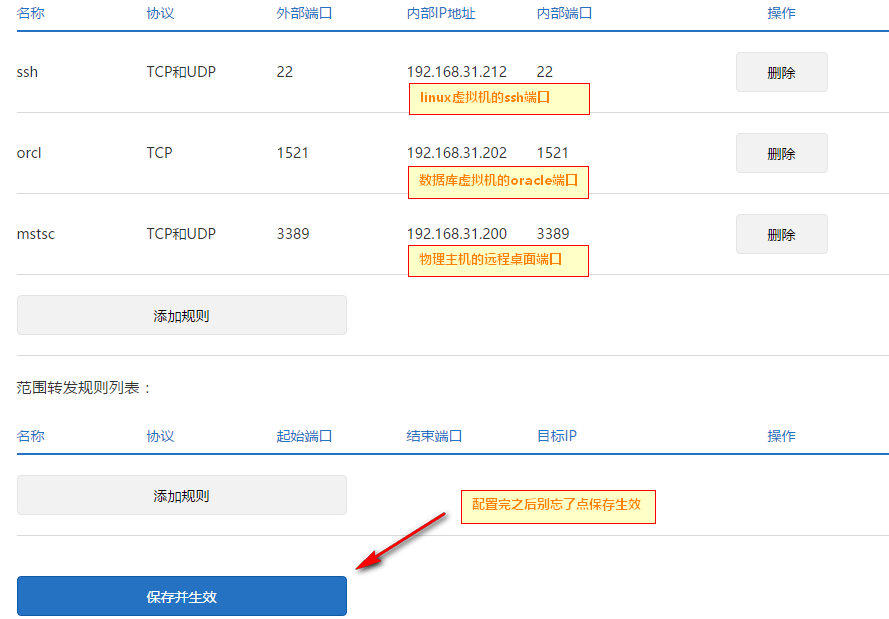
Task: Delete the ssh port forwarding rule
Action: click(781, 72)
